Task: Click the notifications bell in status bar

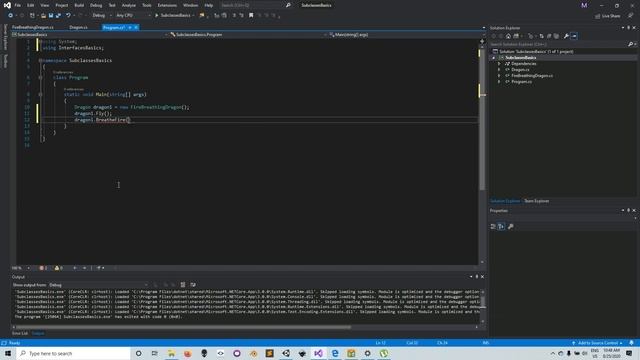Action: click(631, 343)
